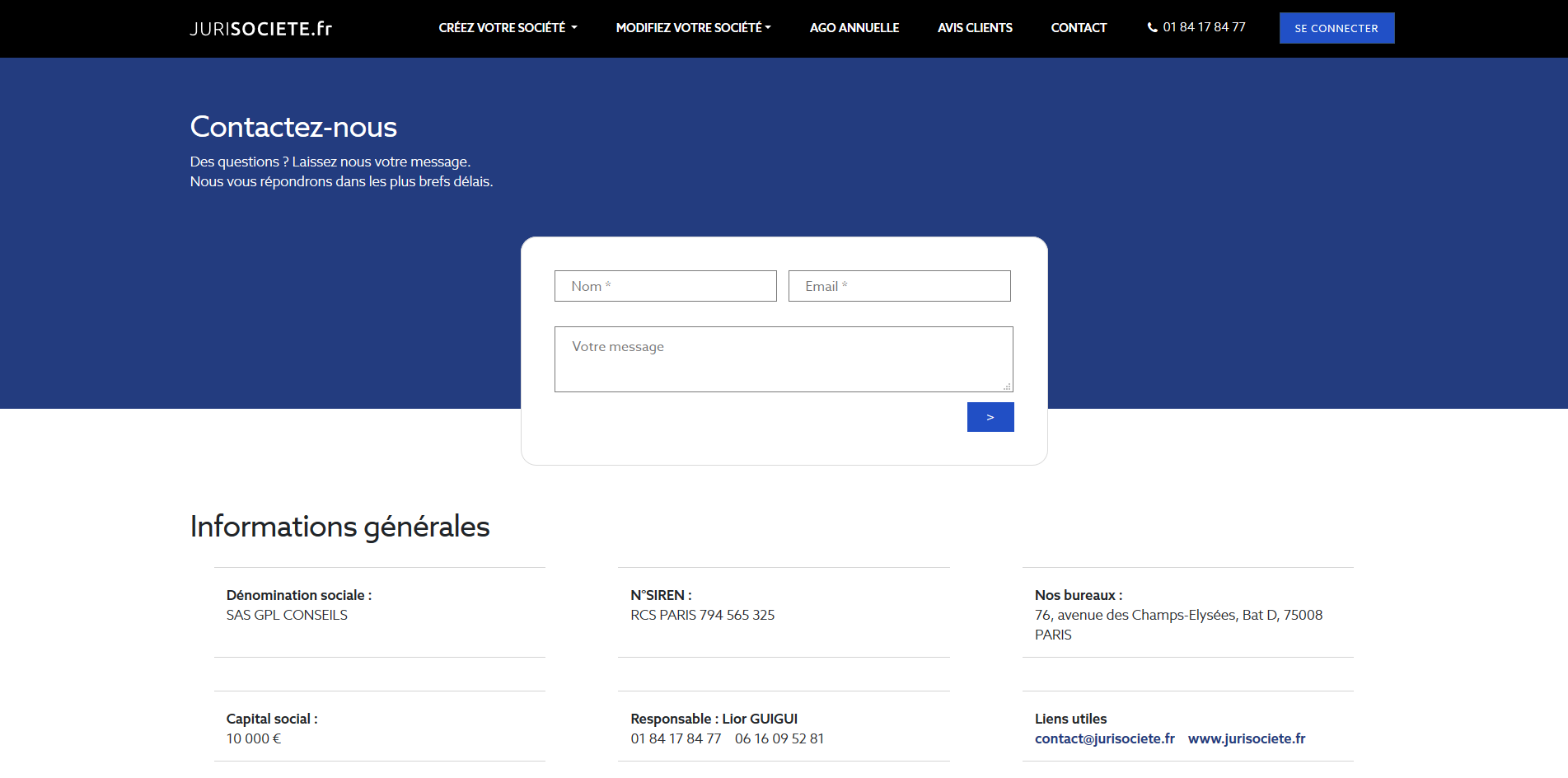Open the Avis Clients page
The width and height of the screenshot is (1568, 778).
pyautogui.click(x=975, y=28)
